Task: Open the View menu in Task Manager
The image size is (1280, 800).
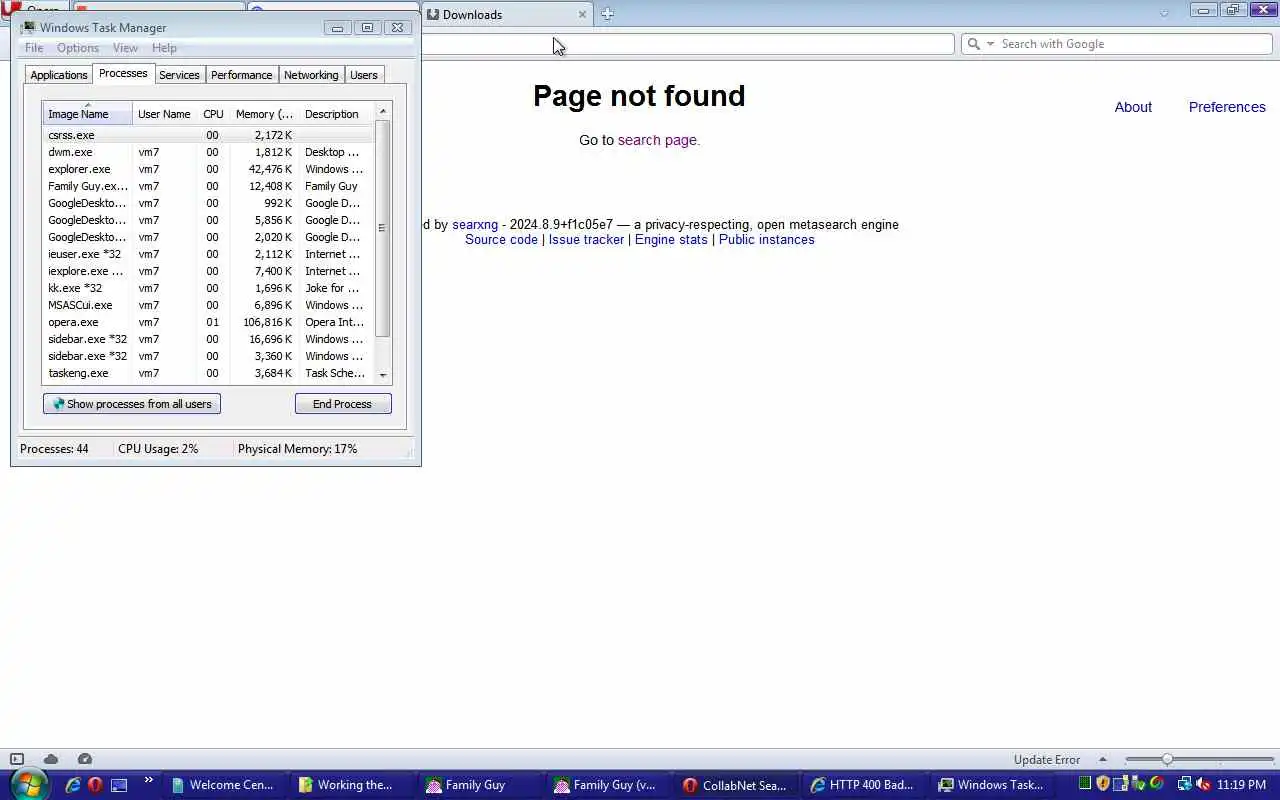Action: 125,48
